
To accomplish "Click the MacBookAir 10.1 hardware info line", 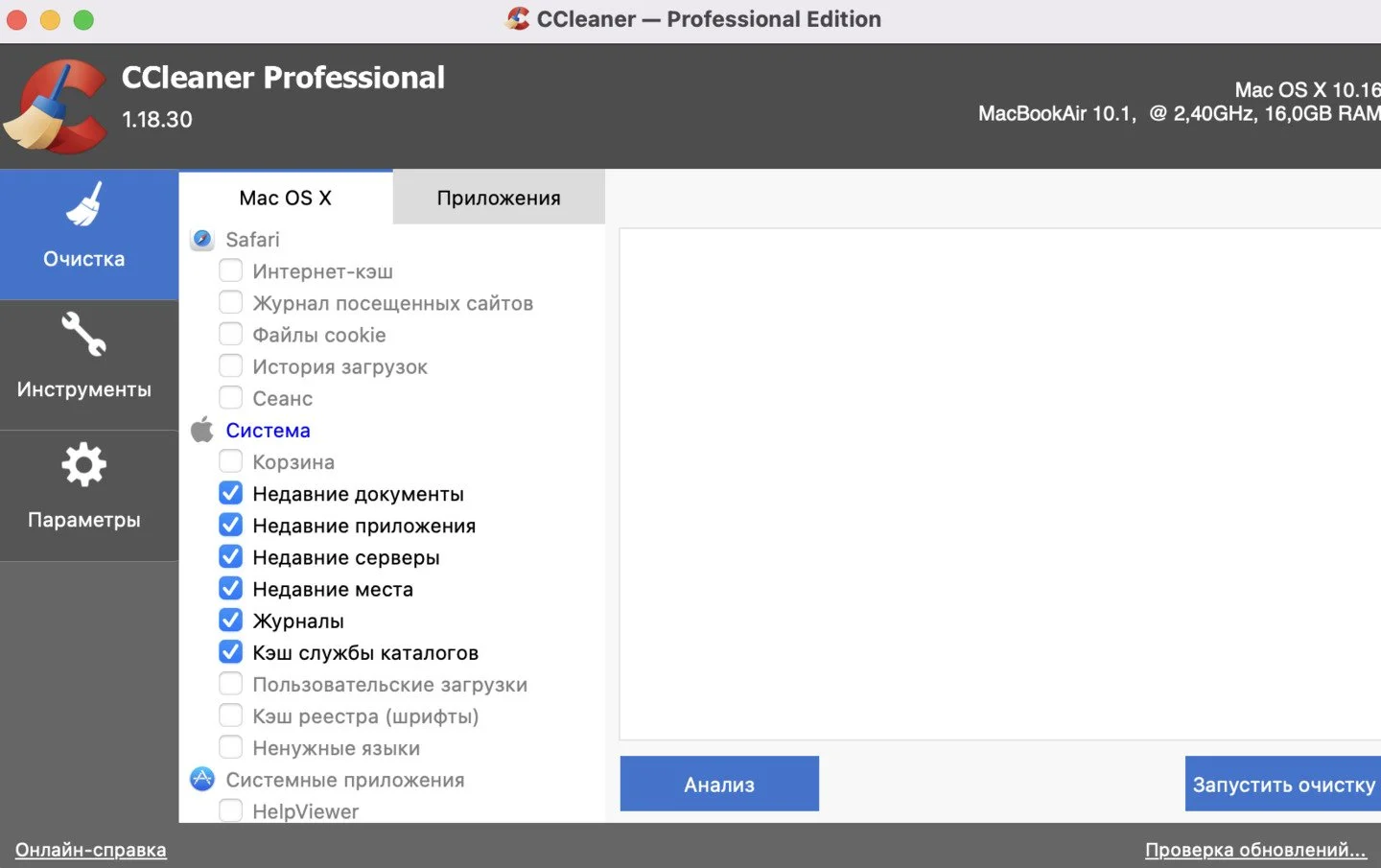I will (x=1180, y=113).
